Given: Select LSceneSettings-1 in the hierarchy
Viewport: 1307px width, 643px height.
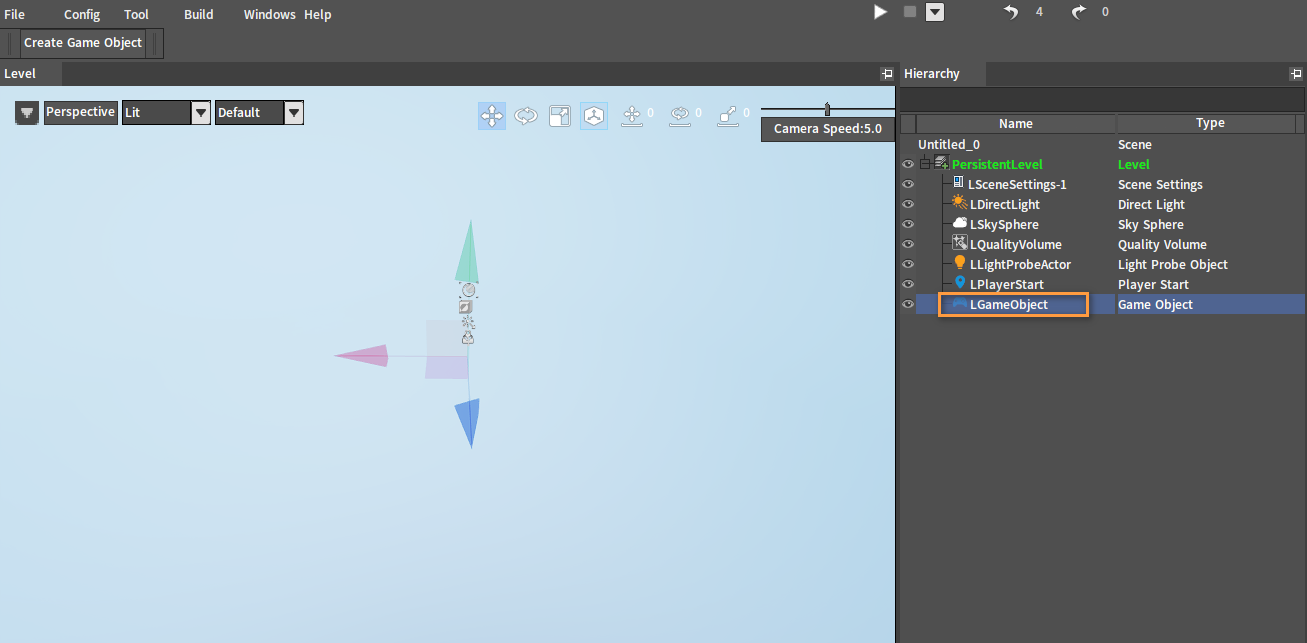Looking at the screenshot, I should click(1018, 185).
